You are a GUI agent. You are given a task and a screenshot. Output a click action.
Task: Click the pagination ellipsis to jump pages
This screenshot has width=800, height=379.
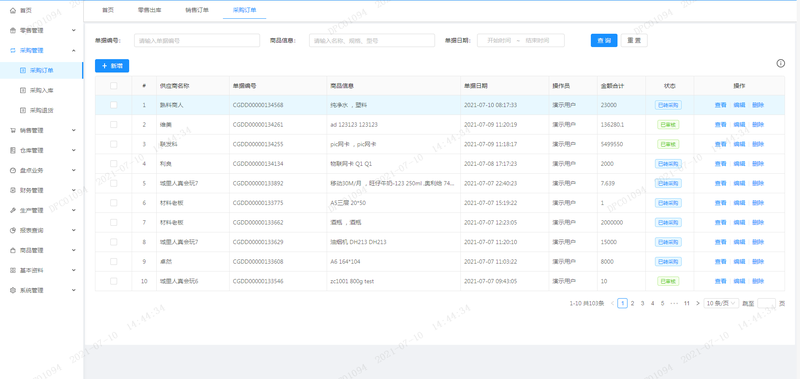pos(674,303)
